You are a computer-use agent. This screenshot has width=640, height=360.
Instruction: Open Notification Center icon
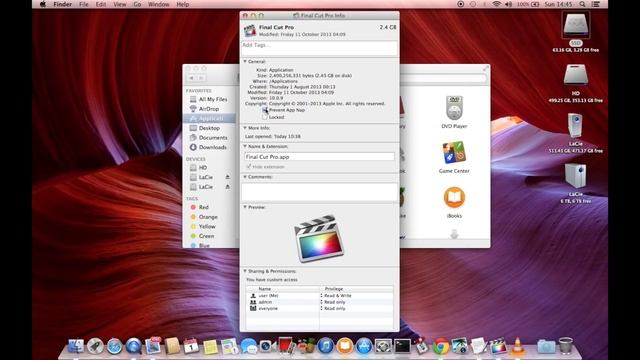(x=596, y=4)
